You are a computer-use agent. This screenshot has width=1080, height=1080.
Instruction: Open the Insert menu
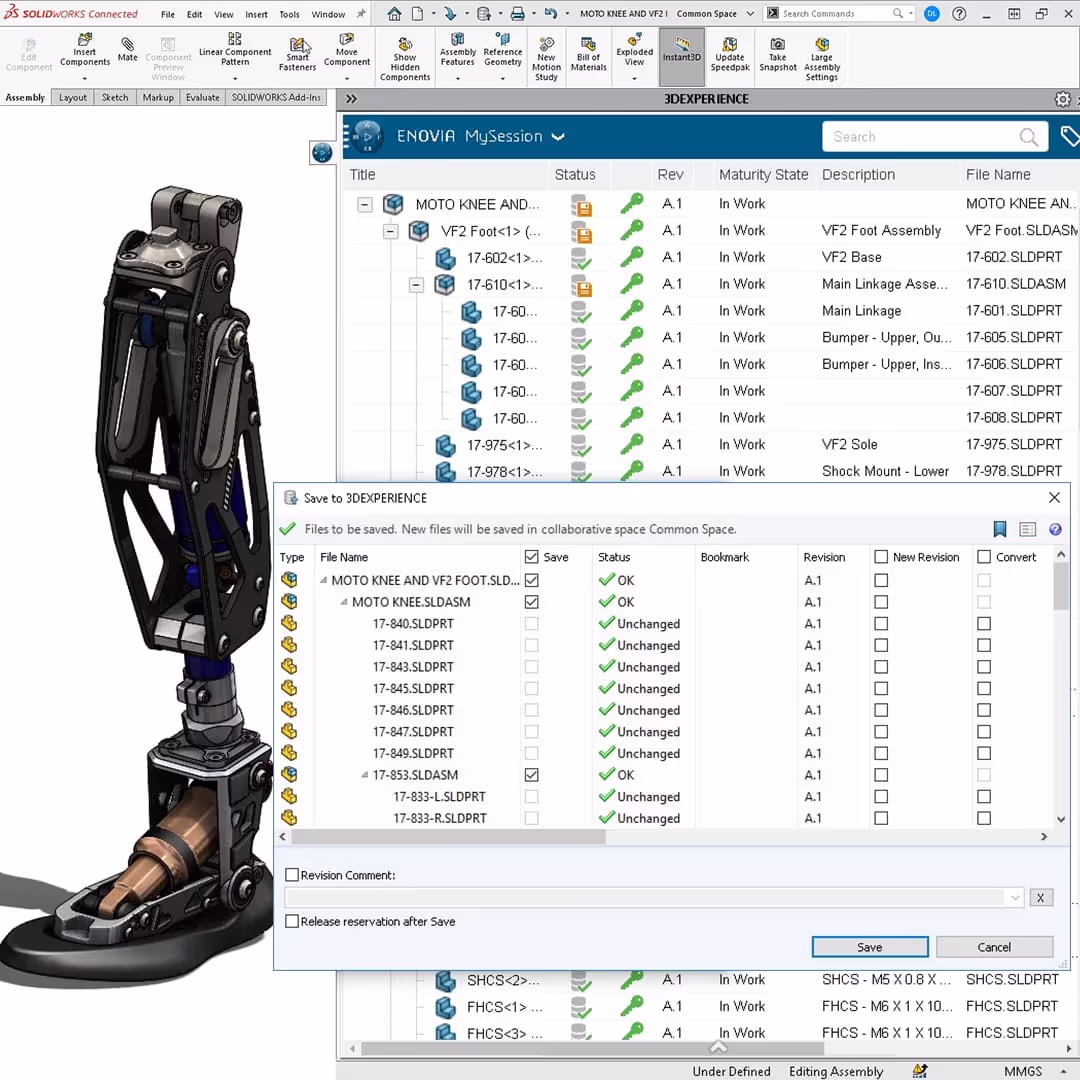256,14
